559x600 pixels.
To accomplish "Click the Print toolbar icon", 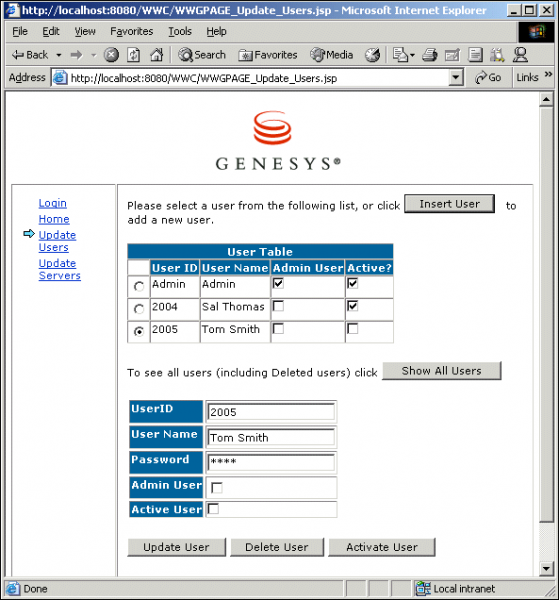I will coord(430,55).
